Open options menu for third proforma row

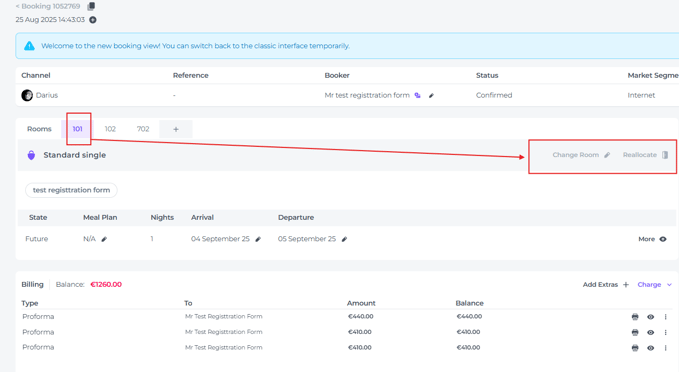pos(666,348)
